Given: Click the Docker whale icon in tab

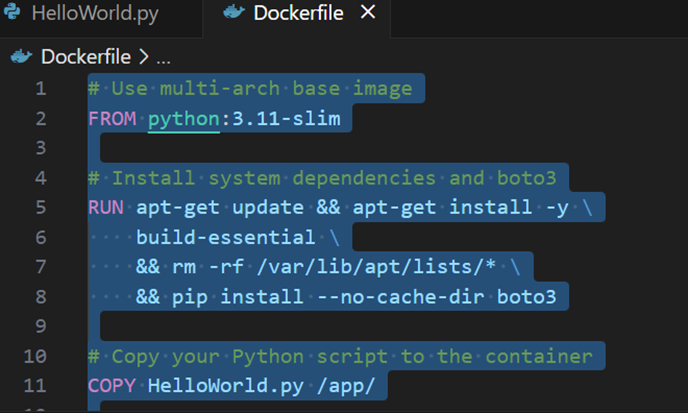Looking at the screenshot, I should click(234, 12).
